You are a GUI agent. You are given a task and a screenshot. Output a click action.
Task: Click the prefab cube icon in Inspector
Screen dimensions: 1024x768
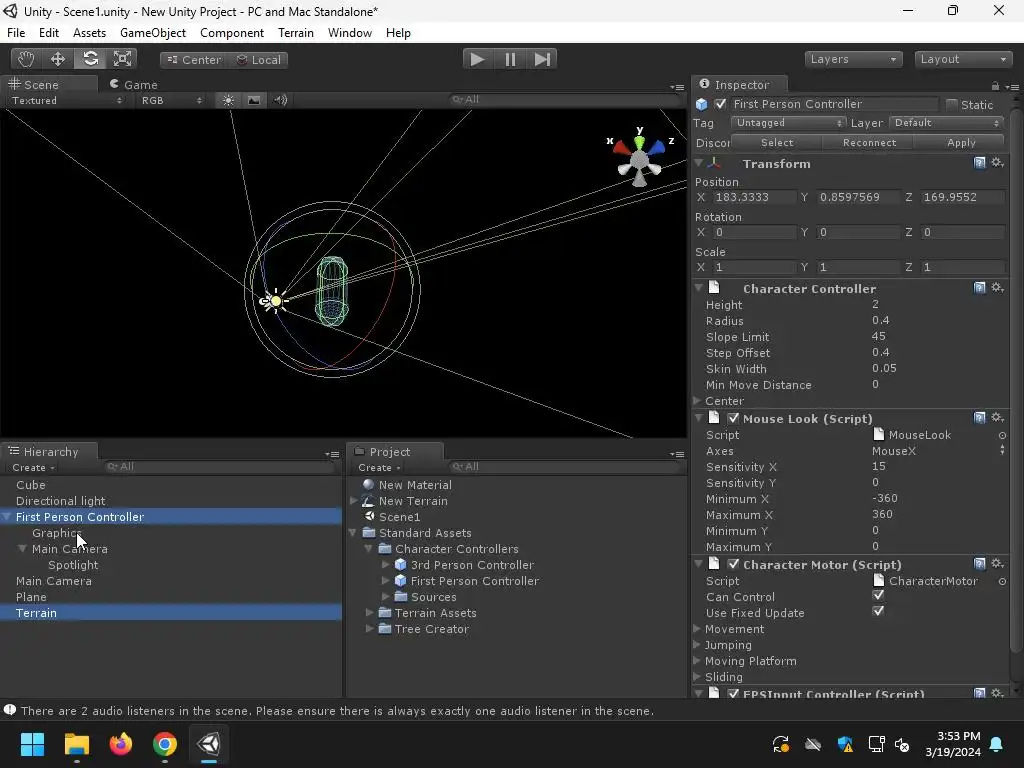point(701,104)
